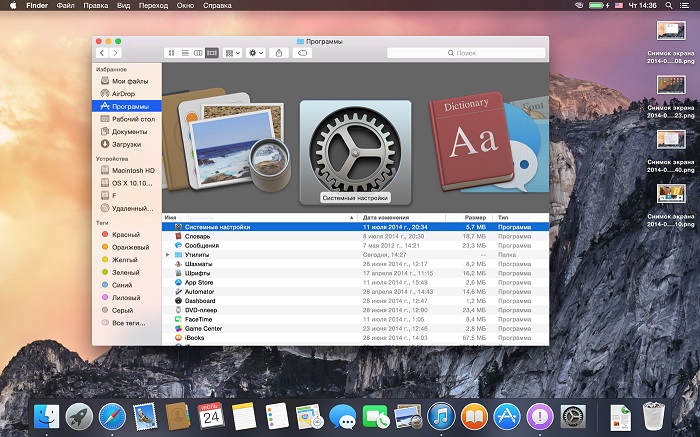The width and height of the screenshot is (700, 437).
Task: Open the Вид menu
Action: point(124,5)
